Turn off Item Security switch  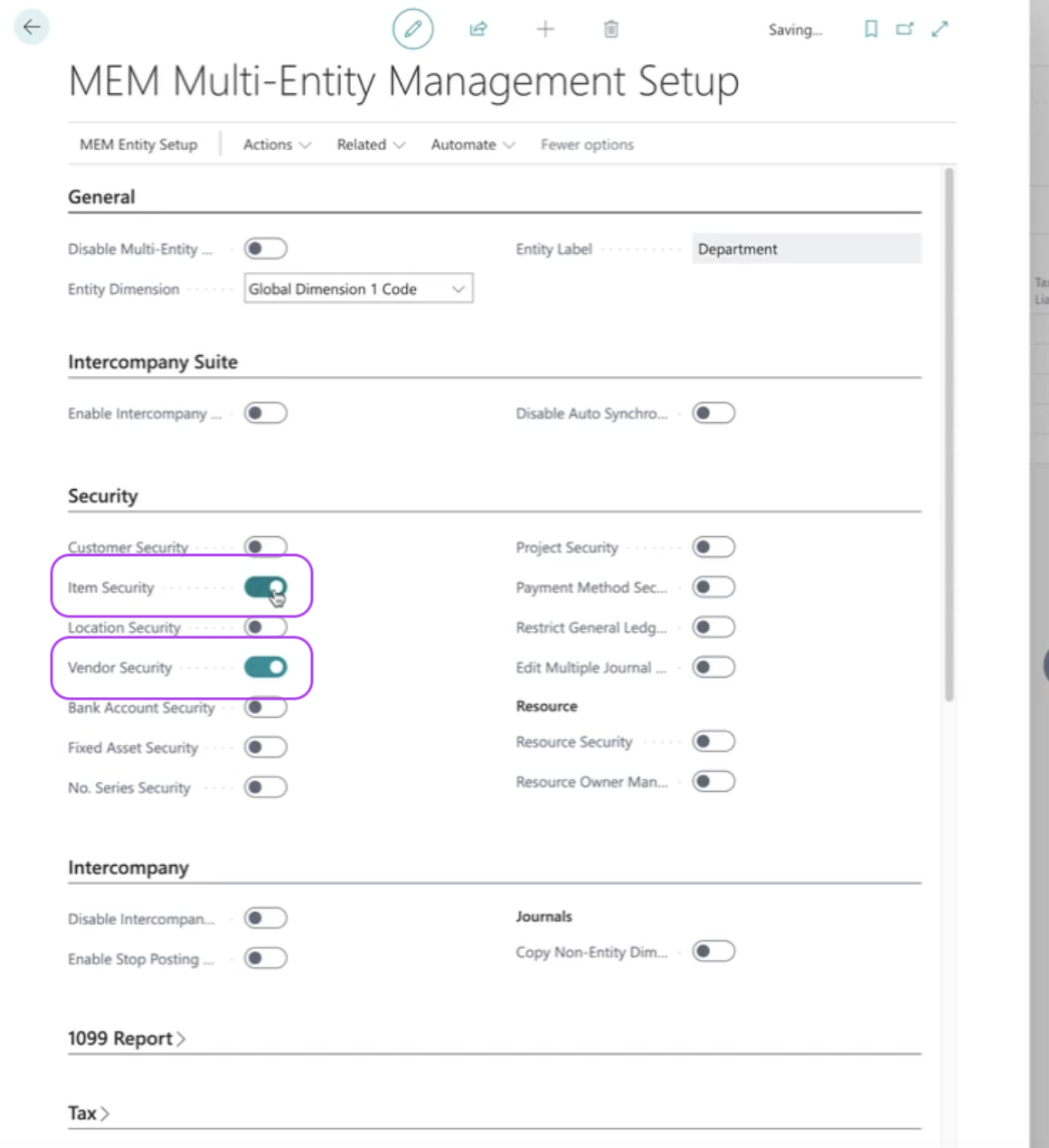(266, 588)
